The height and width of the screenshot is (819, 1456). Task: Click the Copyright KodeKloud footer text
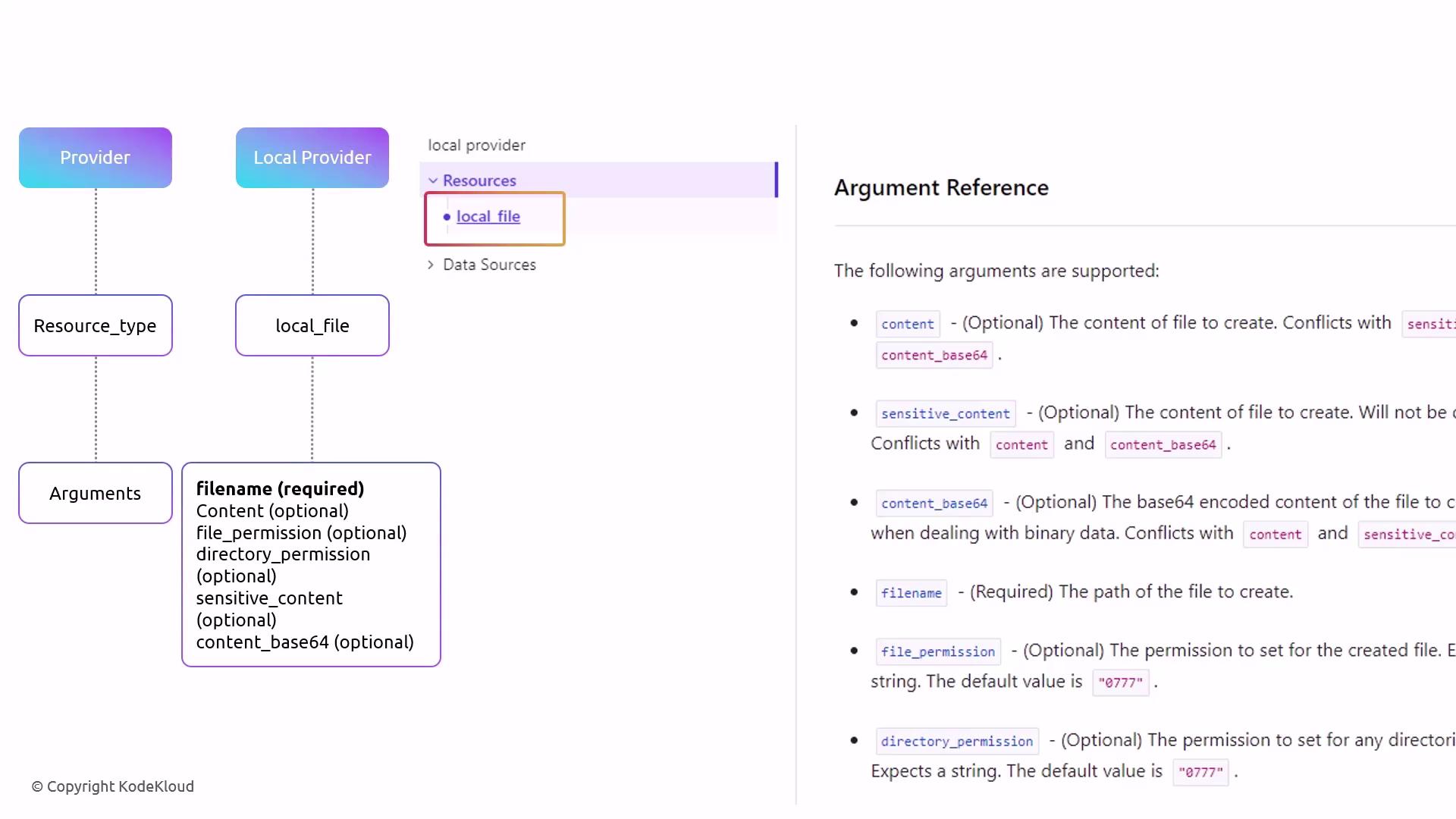coord(113,786)
